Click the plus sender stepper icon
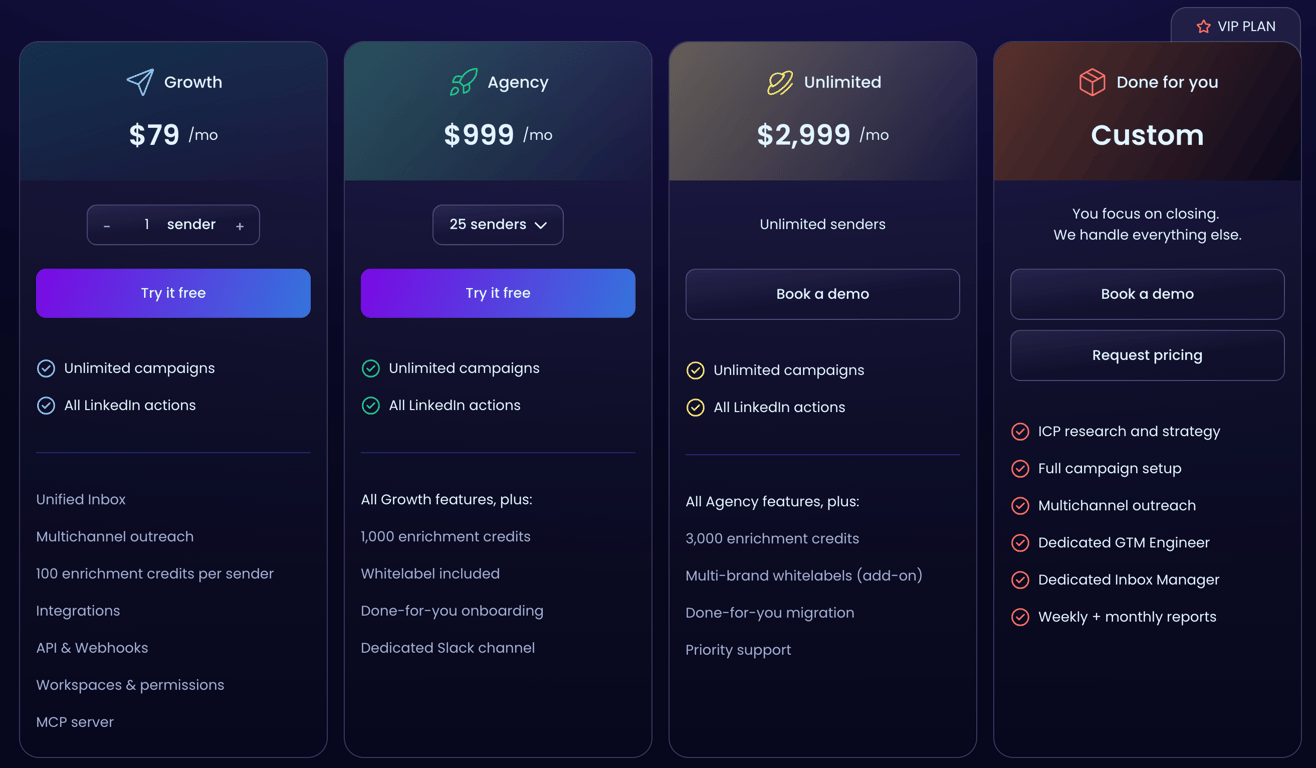 click(240, 226)
